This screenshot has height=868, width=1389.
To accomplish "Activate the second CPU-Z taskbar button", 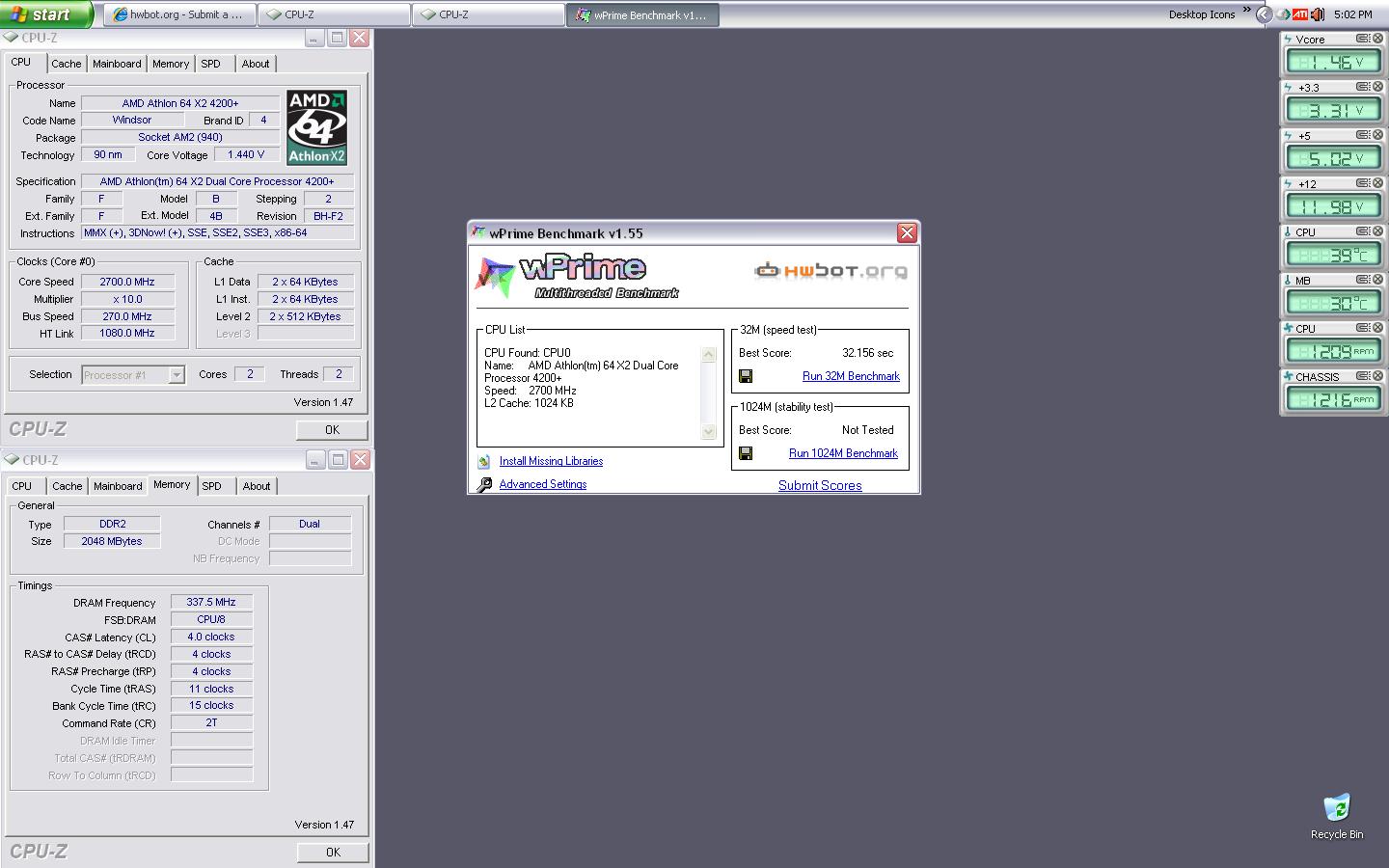I will click(489, 14).
